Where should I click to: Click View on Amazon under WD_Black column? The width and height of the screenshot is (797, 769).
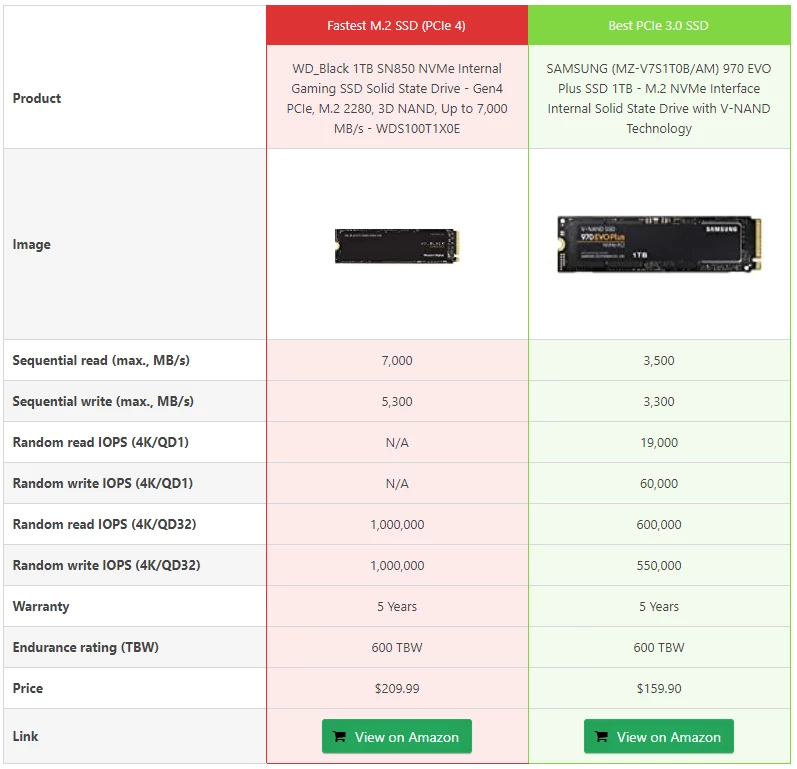pyautogui.click(x=396, y=736)
